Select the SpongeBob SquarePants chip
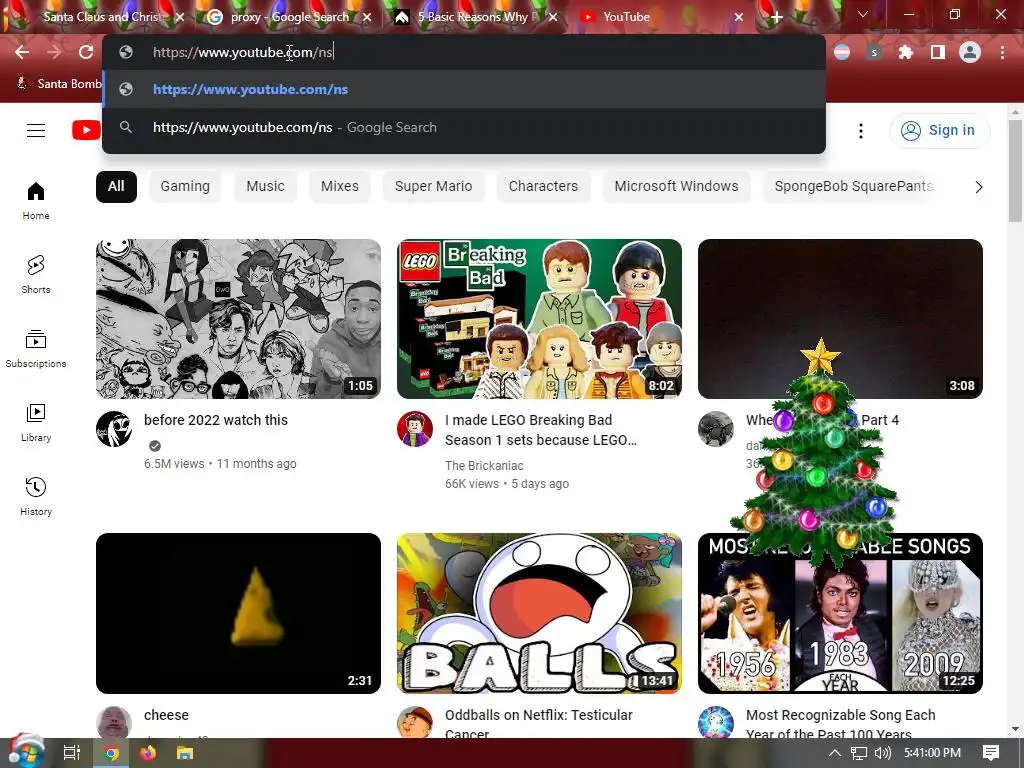 point(853,186)
